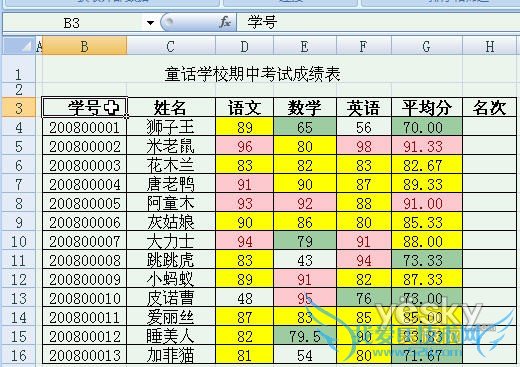520x367 pixels.
Task: Select the name cell 唐老鸭
Action: point(171,184)
